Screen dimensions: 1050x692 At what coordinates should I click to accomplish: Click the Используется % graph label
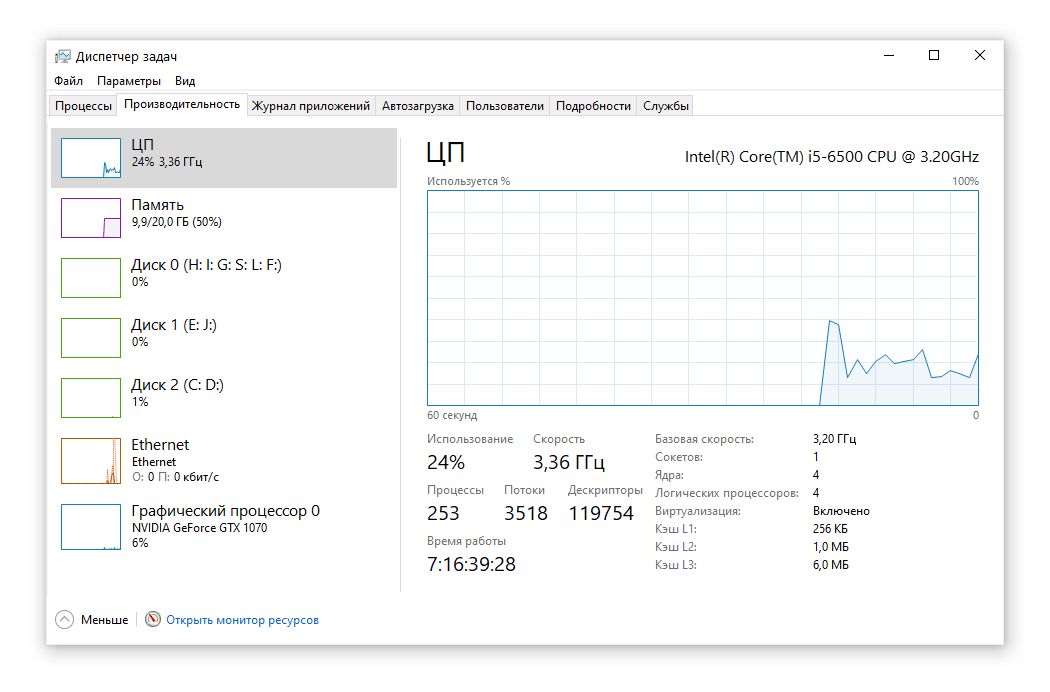coord(468,182)
